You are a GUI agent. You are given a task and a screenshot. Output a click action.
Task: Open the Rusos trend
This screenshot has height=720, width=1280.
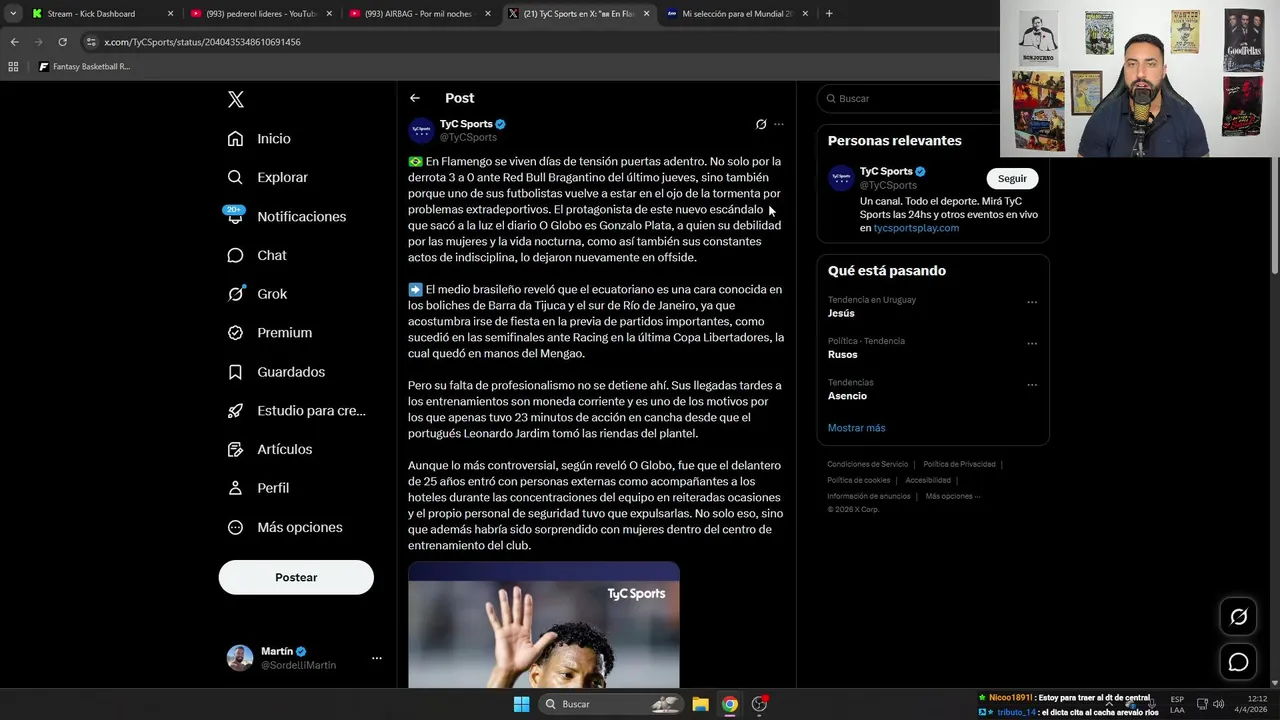[x=842, y=354]
